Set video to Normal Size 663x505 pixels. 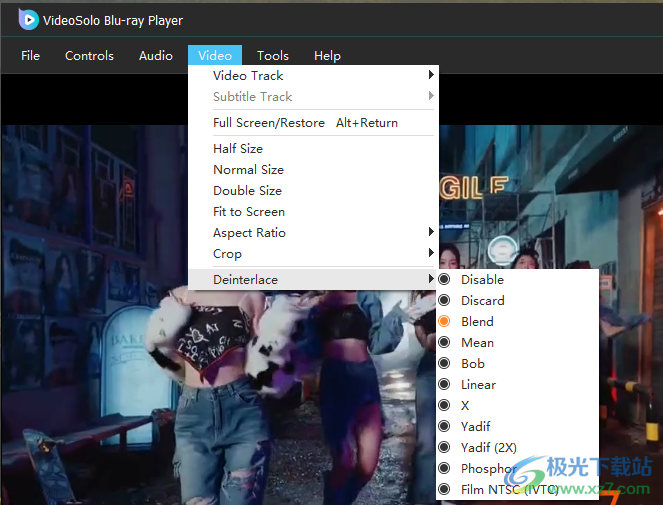pyautogui.click(x=313, y=170)
